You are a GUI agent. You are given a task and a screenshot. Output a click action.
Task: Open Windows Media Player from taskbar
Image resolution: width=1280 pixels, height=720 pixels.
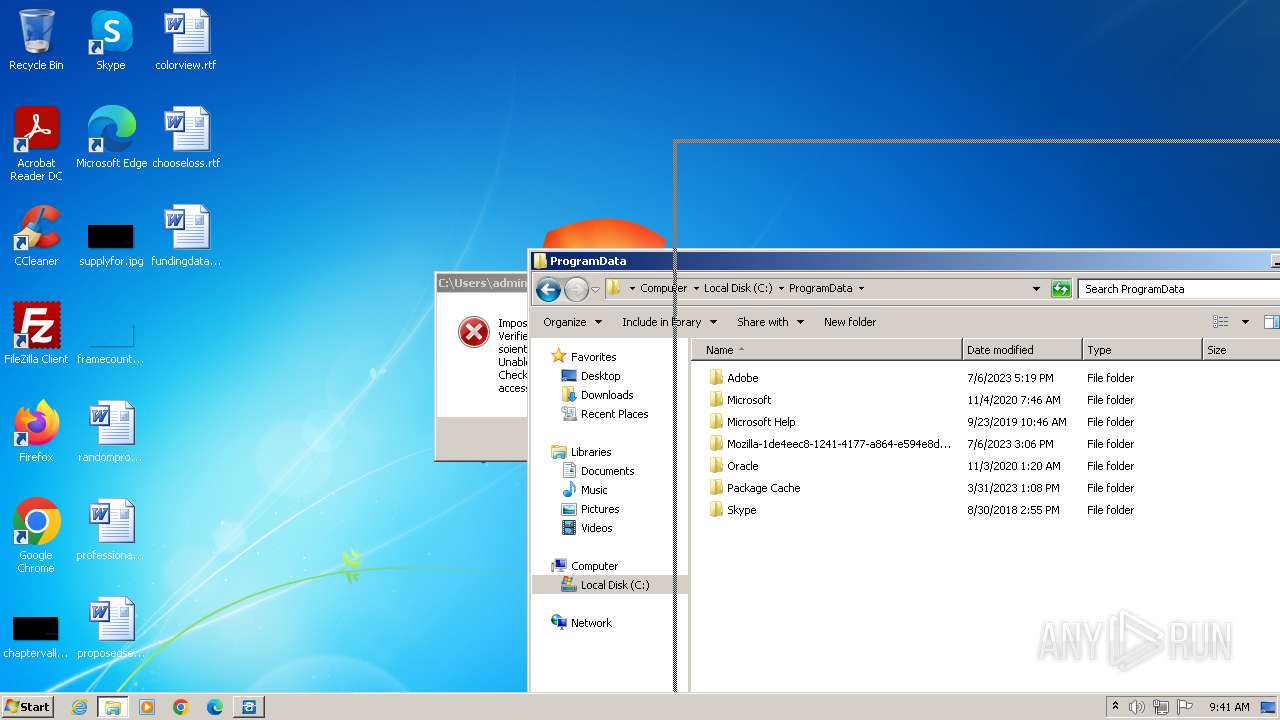[x=147, y=707]
